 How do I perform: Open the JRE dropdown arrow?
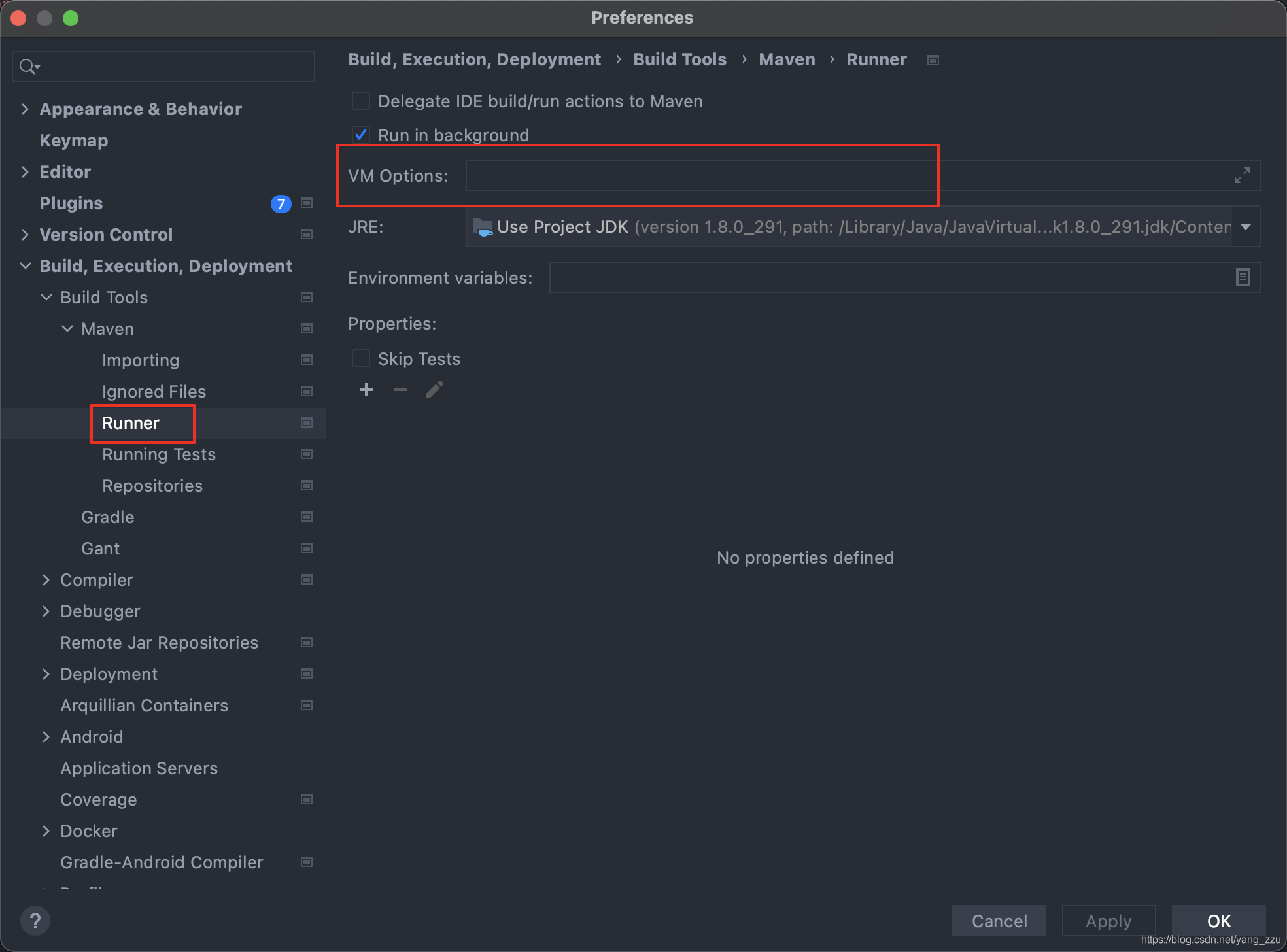click(x=1246, y=227)
